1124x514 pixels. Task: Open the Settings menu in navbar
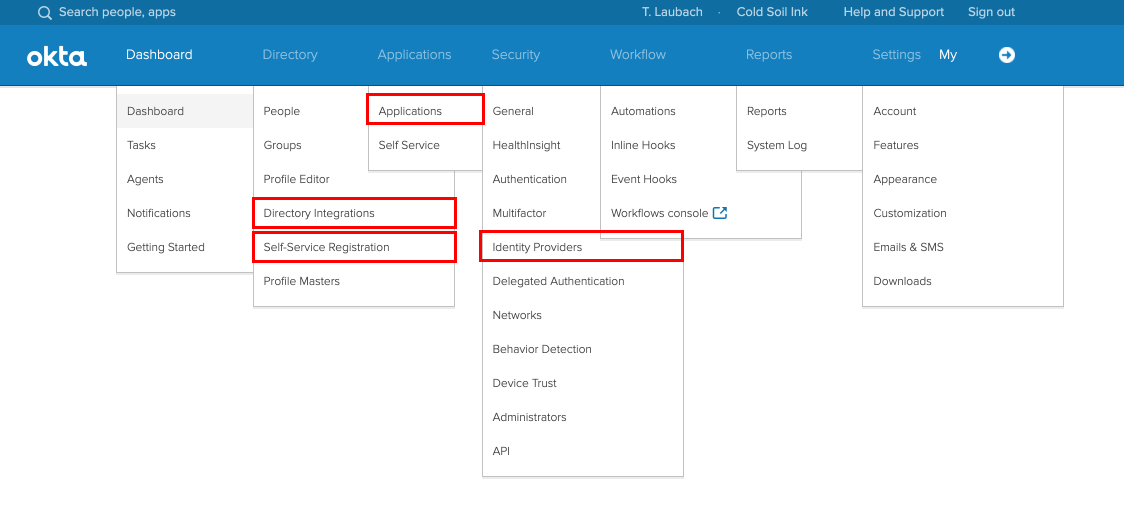pyautogui.click(x=896, y=55)
